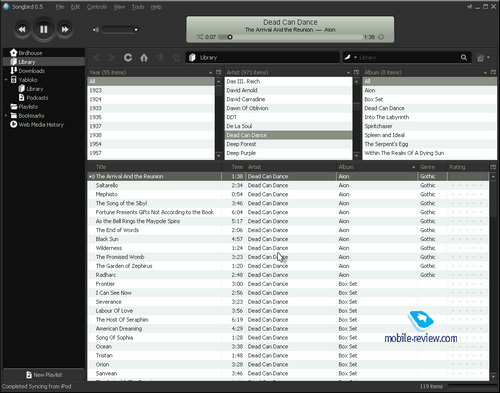The width and height of the screenshot is (500, 393).
Task: Select the track Labour Of Love
Action: (x=288, y=311)
